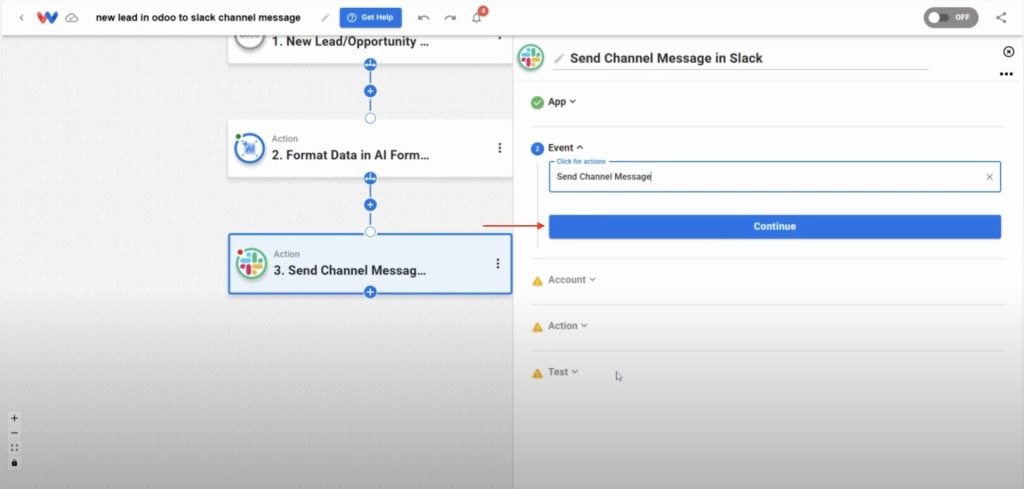Click the path connector under step 2
This screenshot has width=1024, height=489.
(x=370, y=178)
